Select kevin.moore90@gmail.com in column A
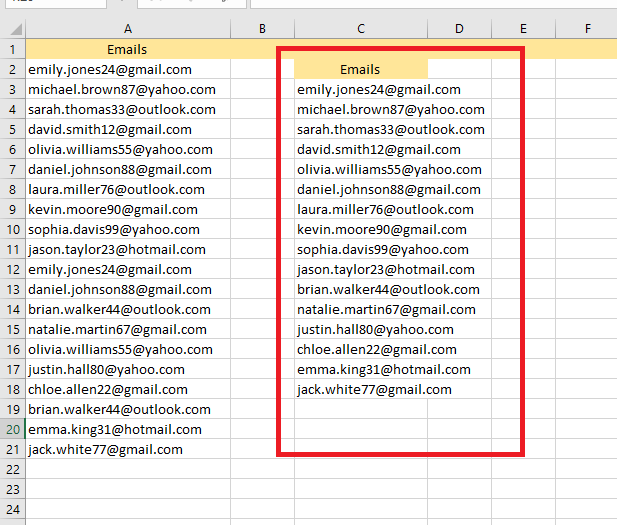Screen dimensions: 617x525 (113, 209)
